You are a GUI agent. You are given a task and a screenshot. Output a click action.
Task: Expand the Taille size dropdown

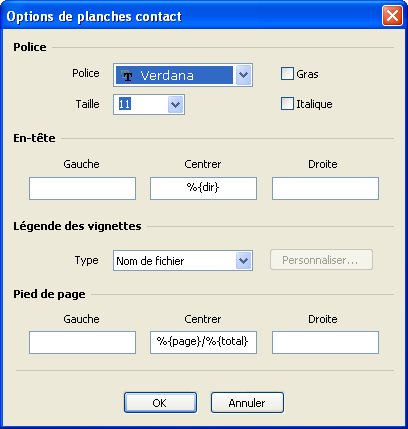tap(175, 105)
